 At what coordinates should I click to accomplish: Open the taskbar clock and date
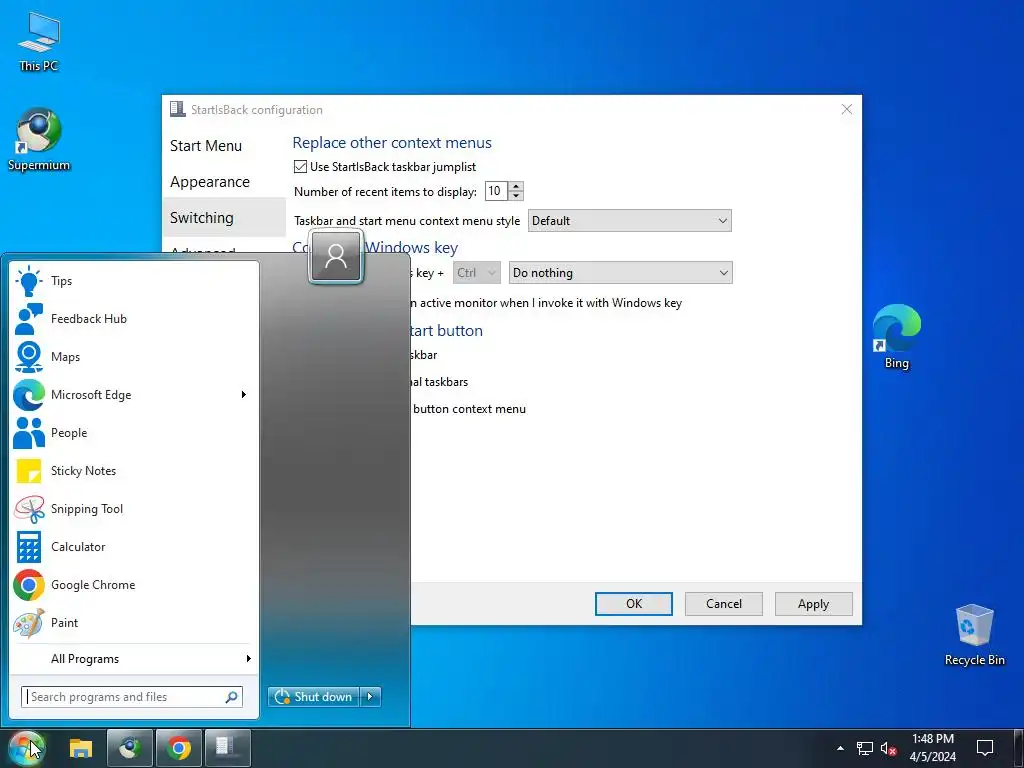tap(933, 748)
